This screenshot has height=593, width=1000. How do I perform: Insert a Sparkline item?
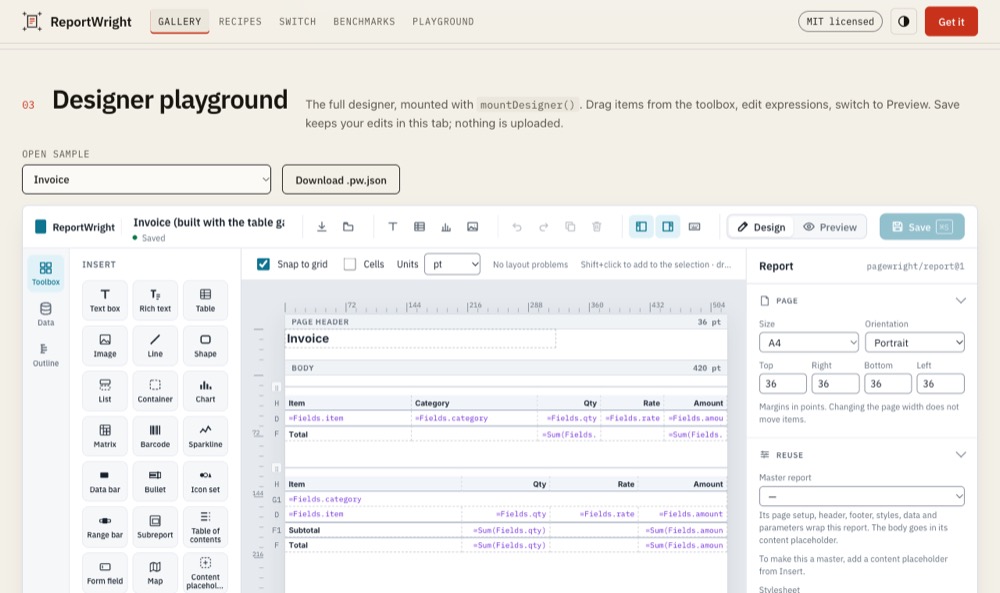205,436
